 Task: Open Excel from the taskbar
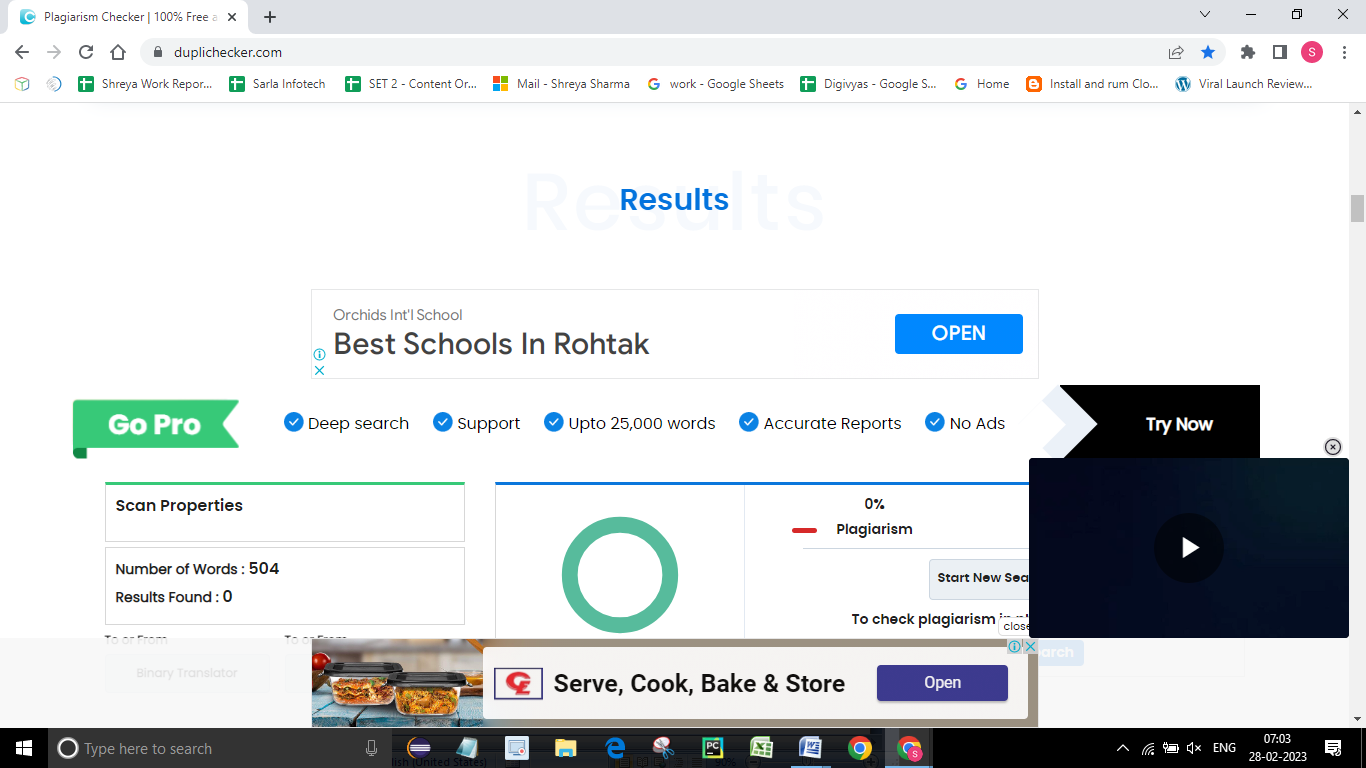coord(761,748)
